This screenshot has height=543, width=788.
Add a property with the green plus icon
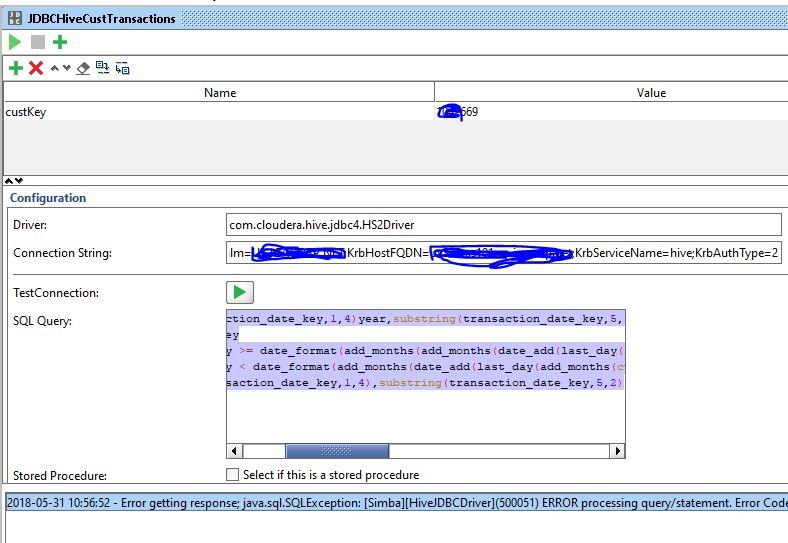pos(16,68)
